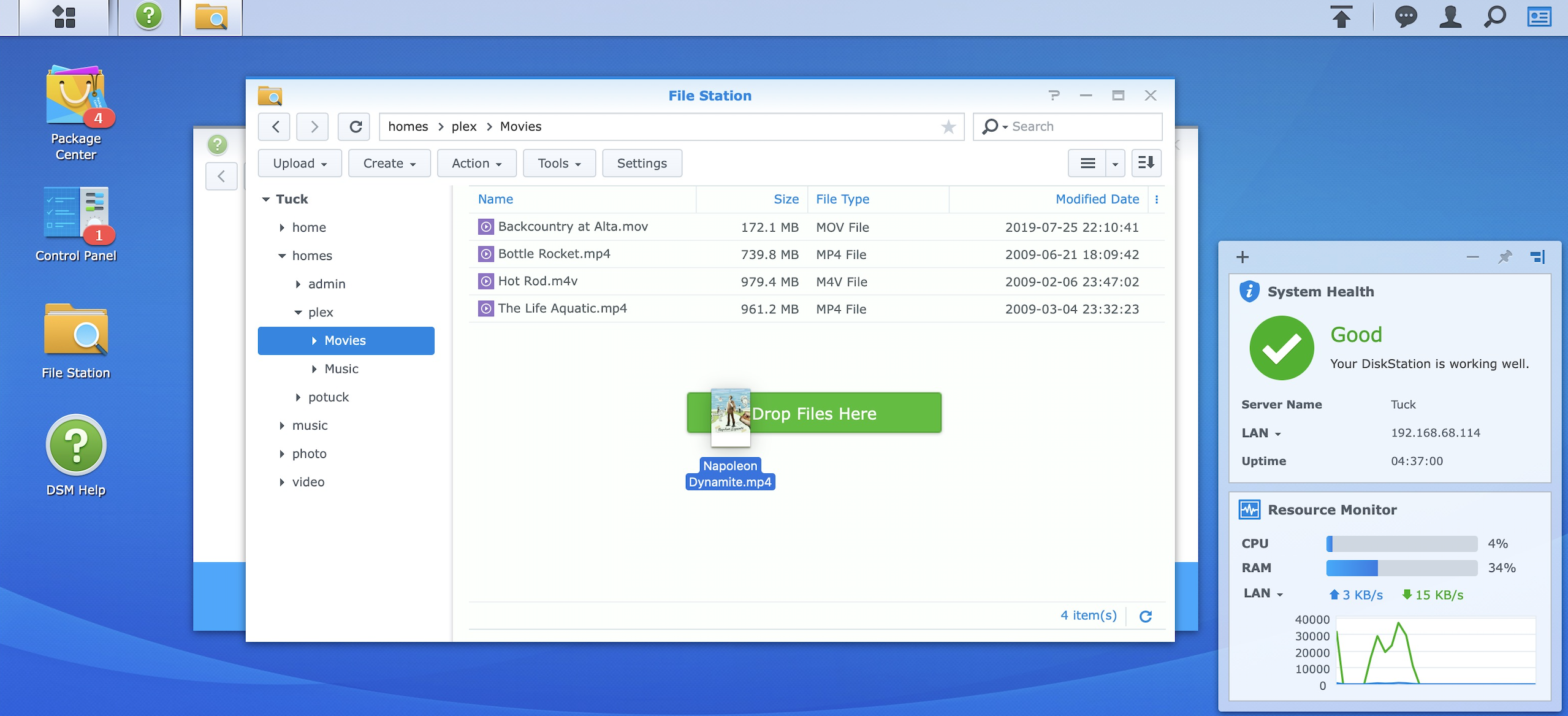
Task: Toggle the widgets panel icon in taskbar
Action: click(1539, 17)
